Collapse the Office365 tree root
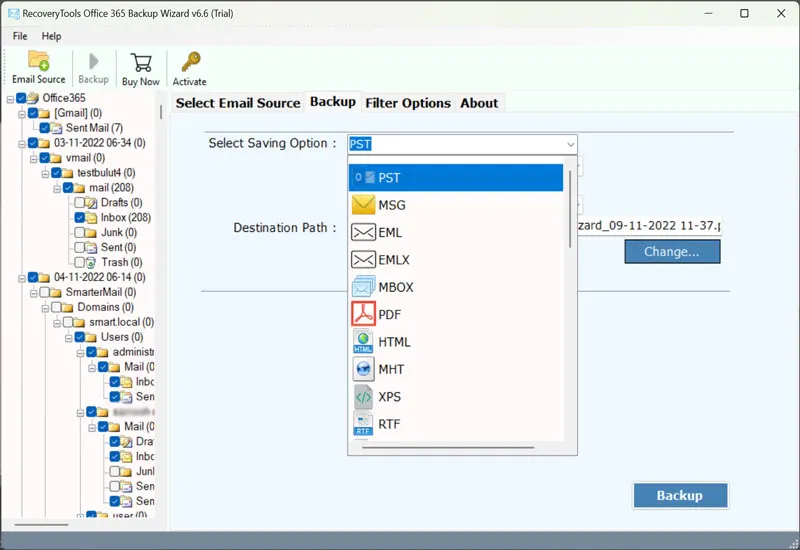The height and width of the screenshot is (550, 800). pyautogui.click(x=9, y=98)
